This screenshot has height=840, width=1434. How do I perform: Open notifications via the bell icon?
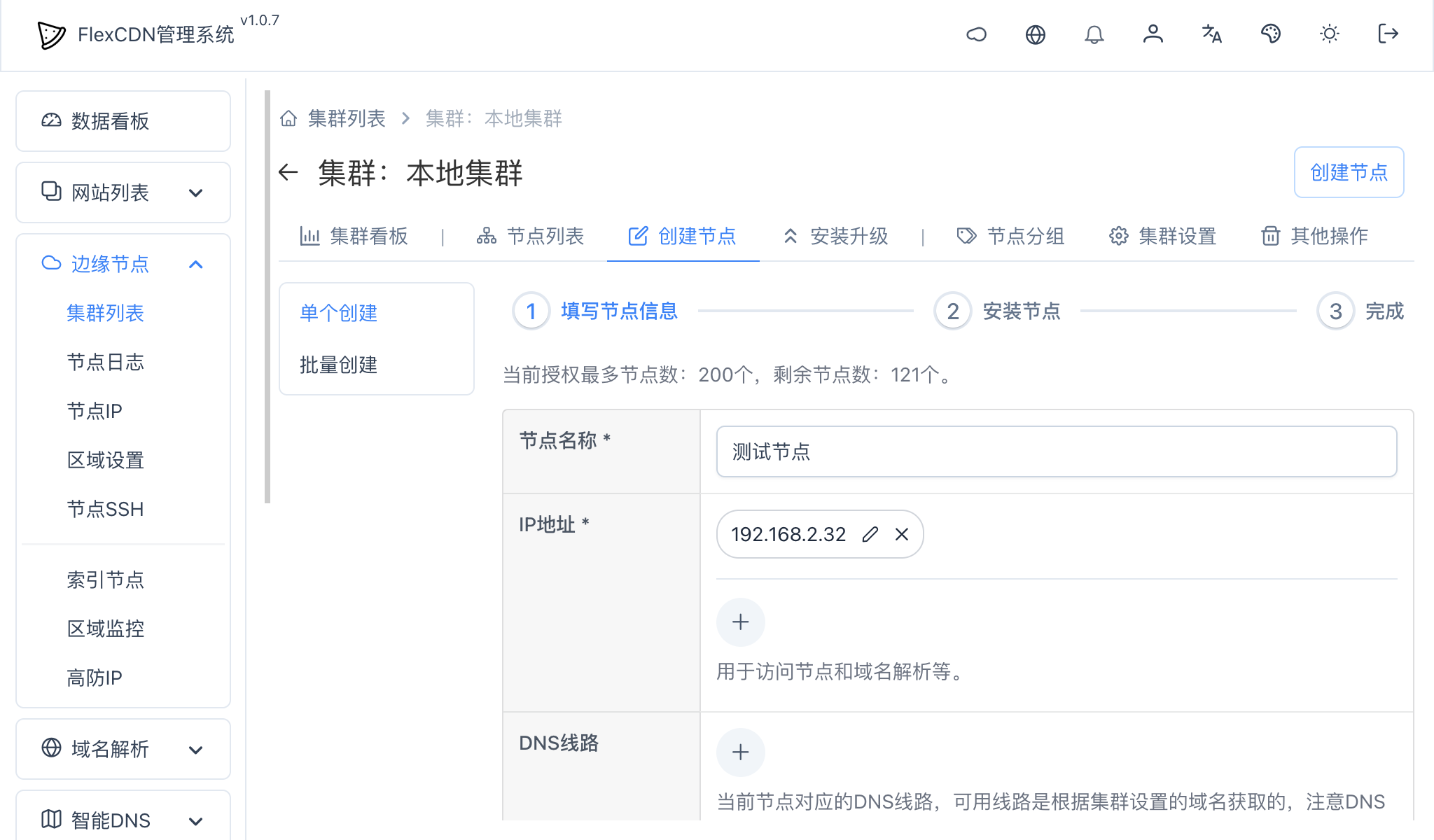(1094, 34)
